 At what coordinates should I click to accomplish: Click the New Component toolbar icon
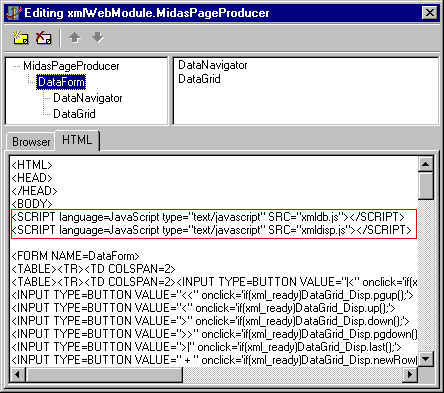(20, 37)
